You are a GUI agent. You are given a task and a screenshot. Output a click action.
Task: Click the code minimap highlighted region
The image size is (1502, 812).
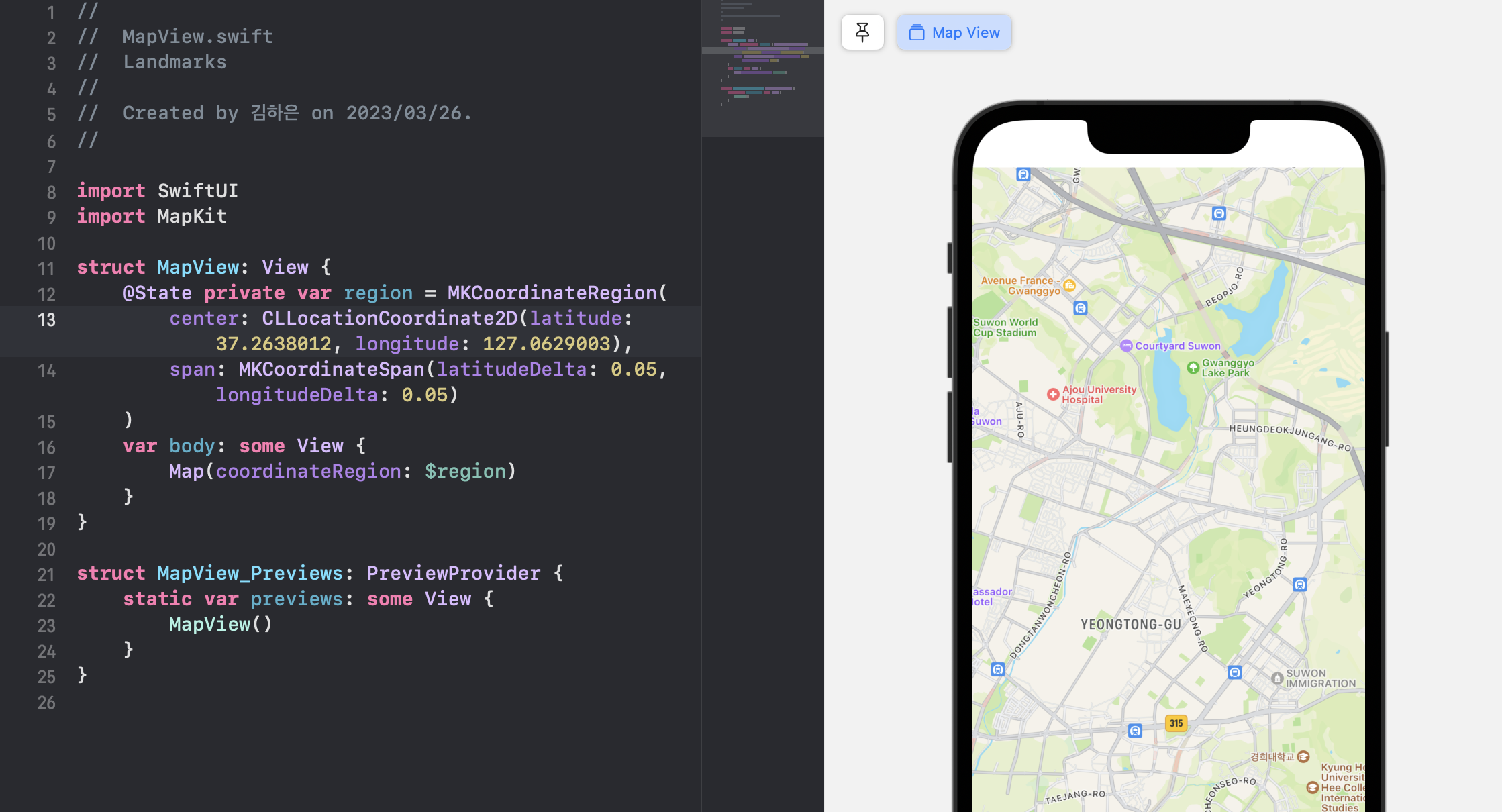coord(762,50)
